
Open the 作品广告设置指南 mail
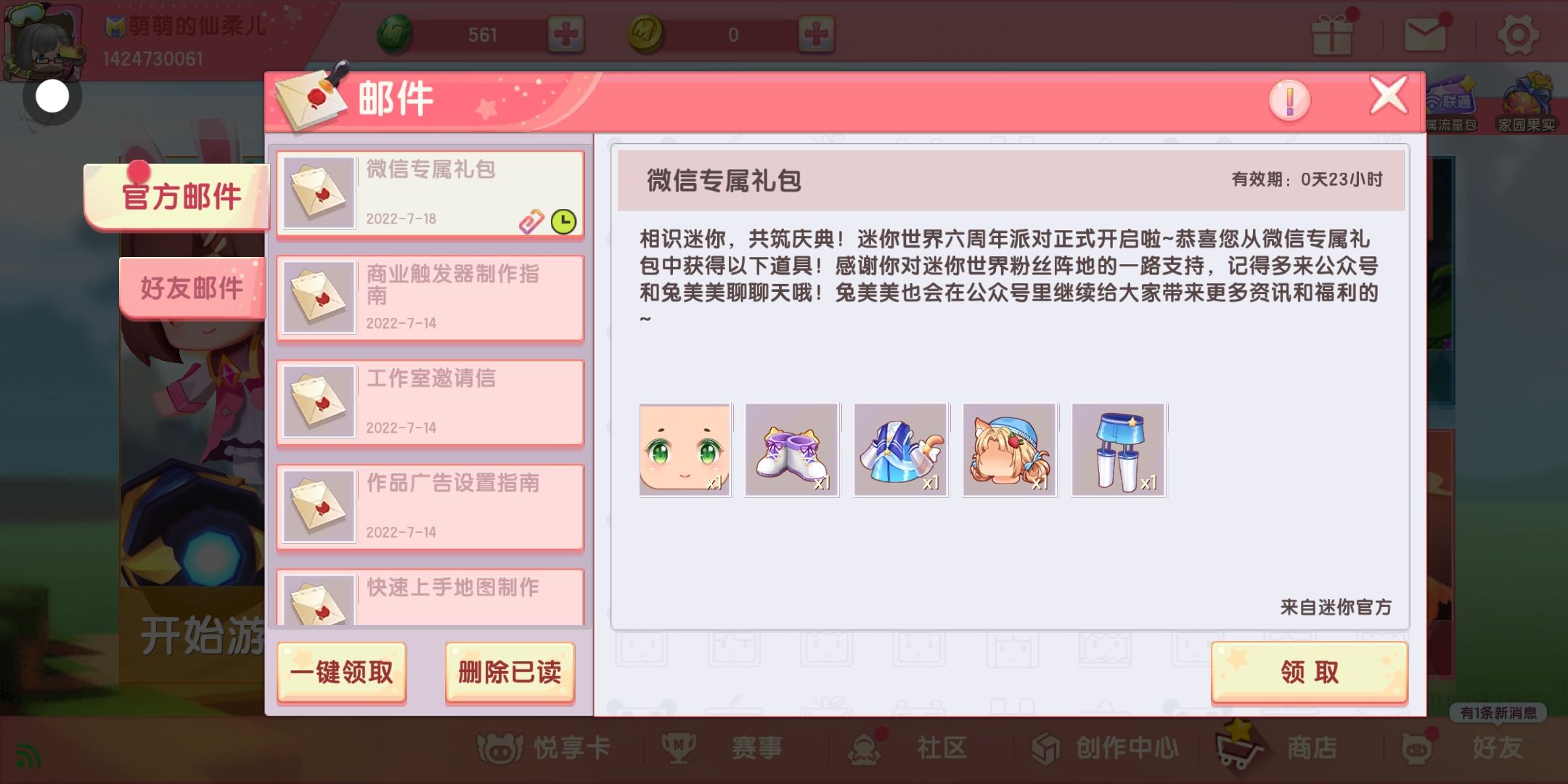[x=430, y=507]
